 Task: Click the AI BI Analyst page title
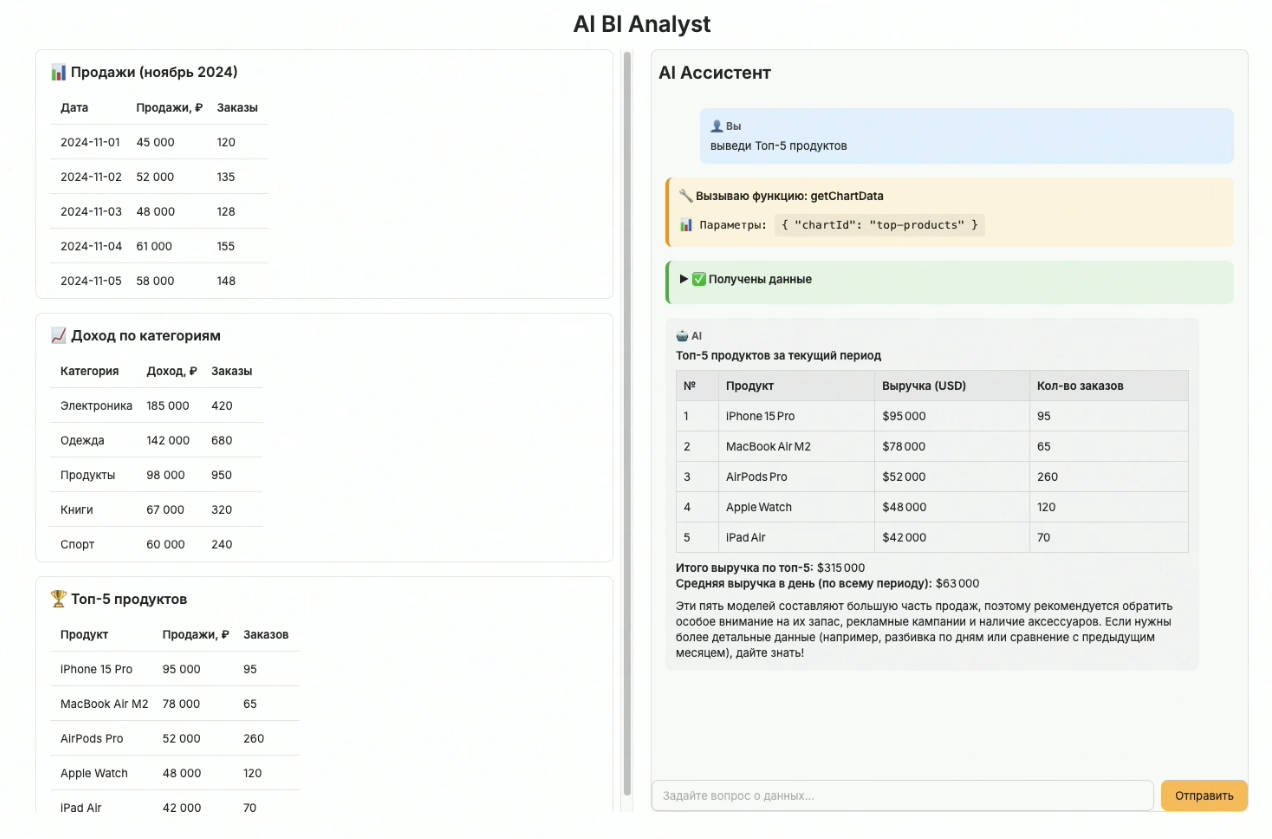642,24
